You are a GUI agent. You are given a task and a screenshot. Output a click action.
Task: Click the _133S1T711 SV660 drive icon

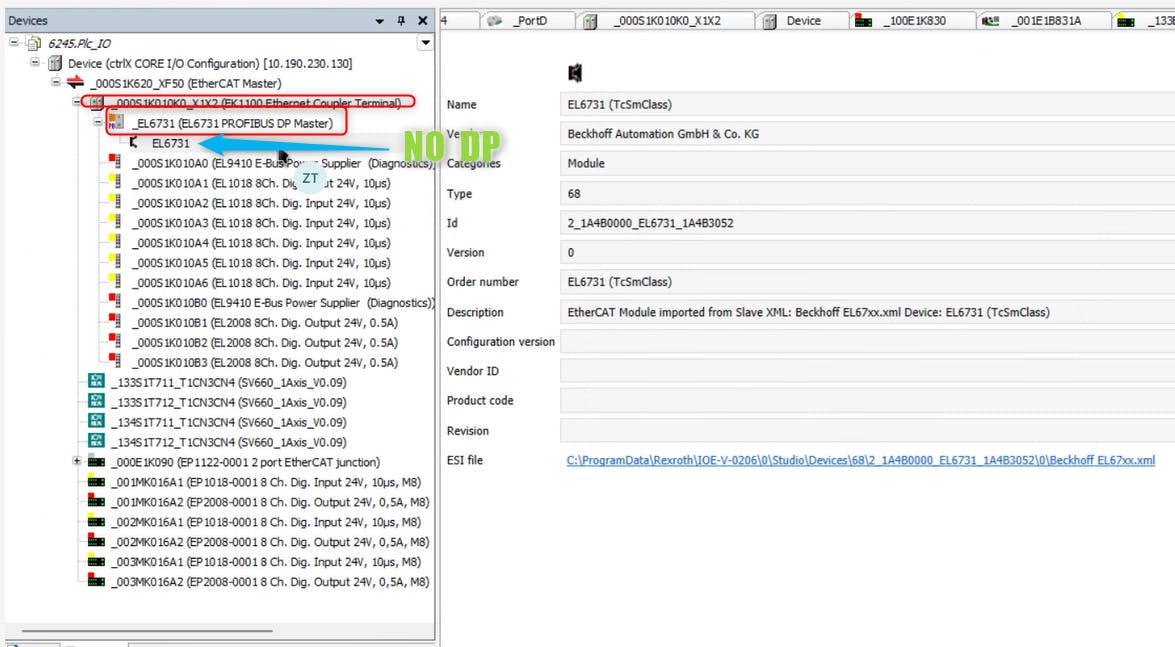[96, 382]
